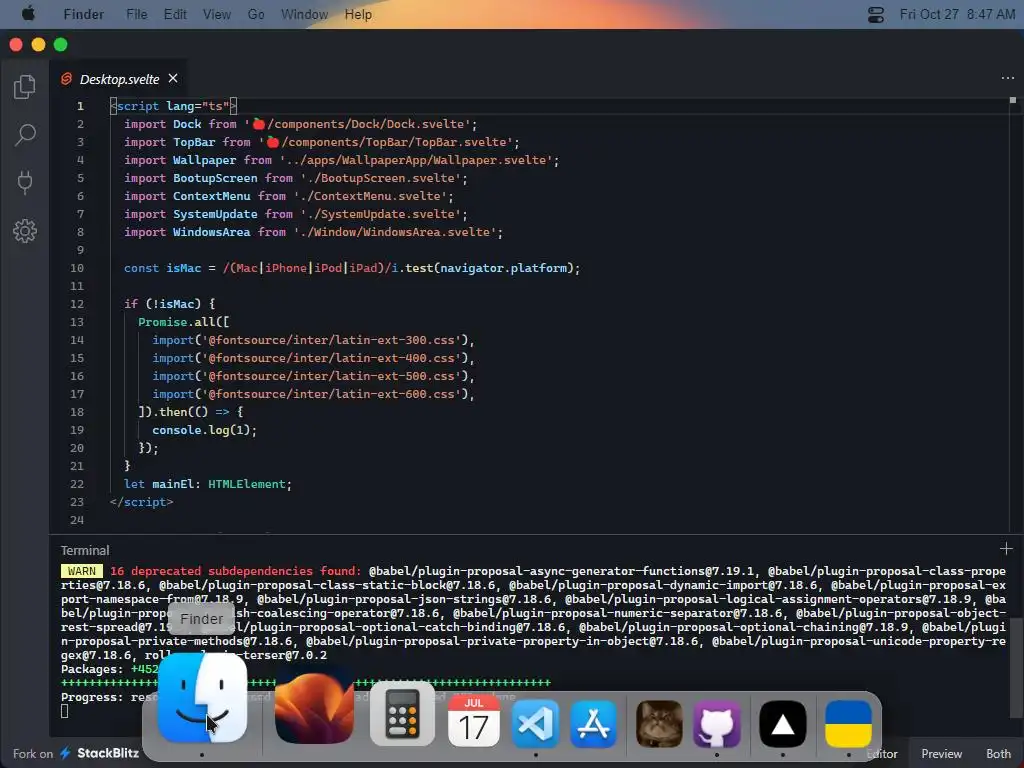
Task: Open the Window menu
Action: pos(304,14)
